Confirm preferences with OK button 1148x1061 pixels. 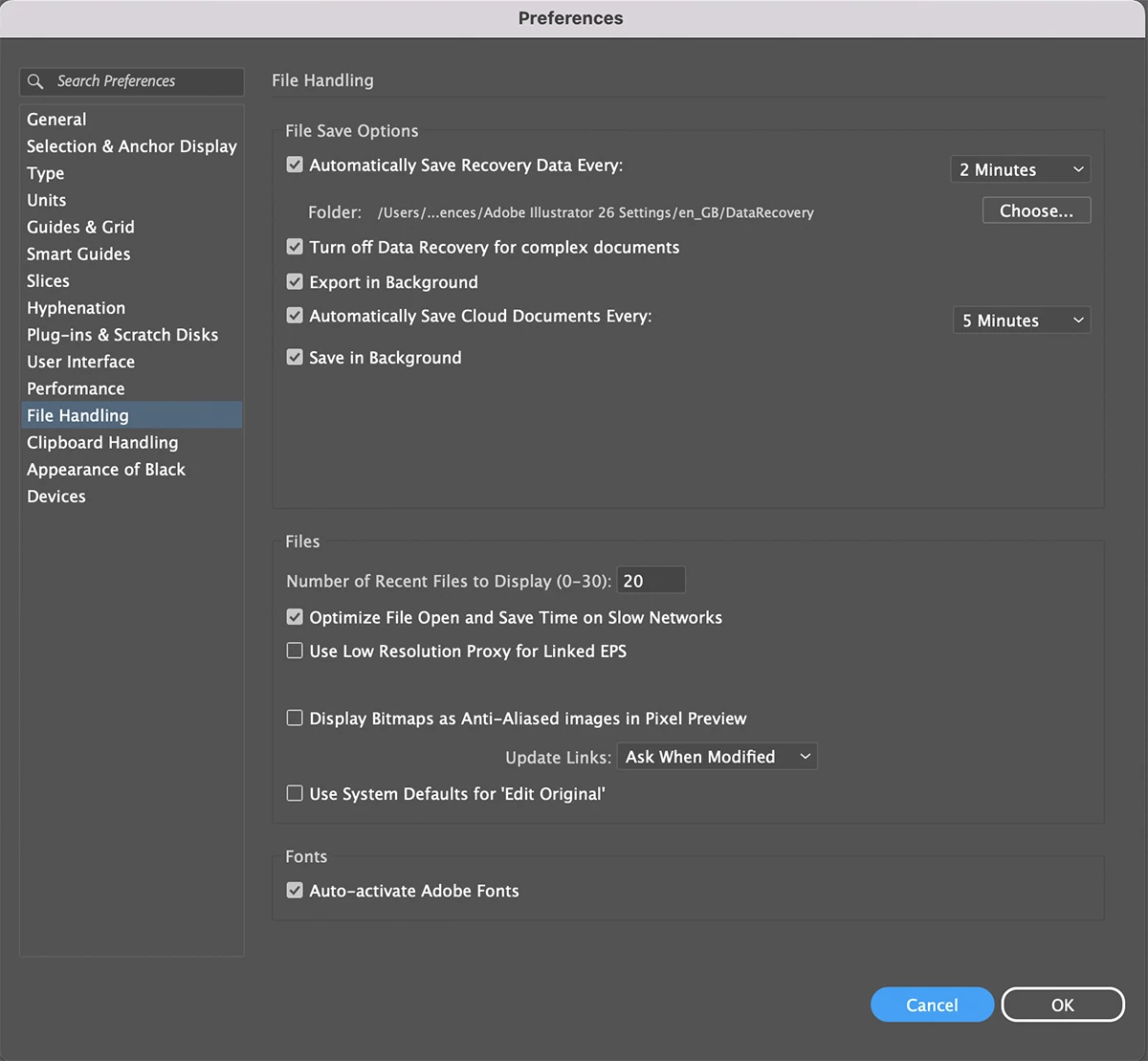coord(1063,1005)
